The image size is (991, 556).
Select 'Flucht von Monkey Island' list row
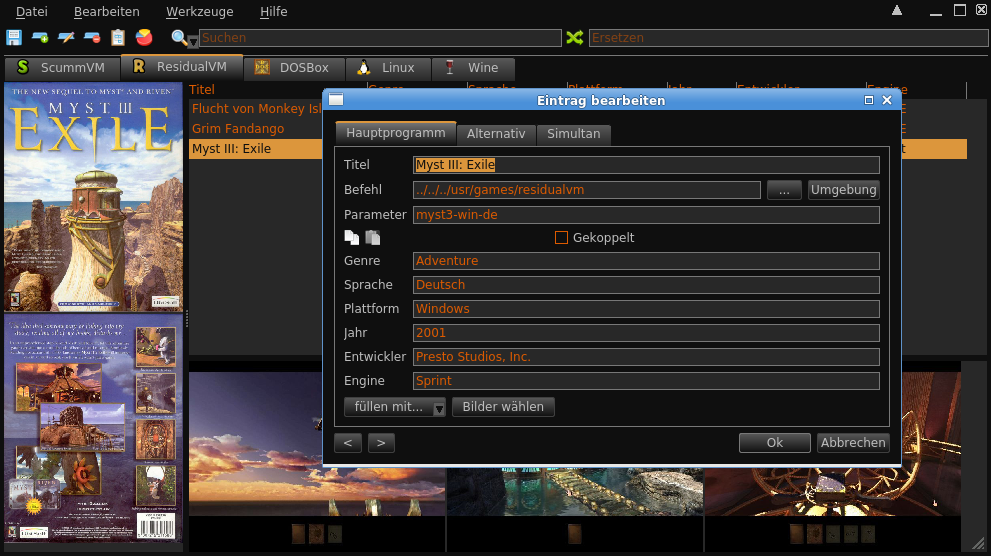(x=256, y=109)
